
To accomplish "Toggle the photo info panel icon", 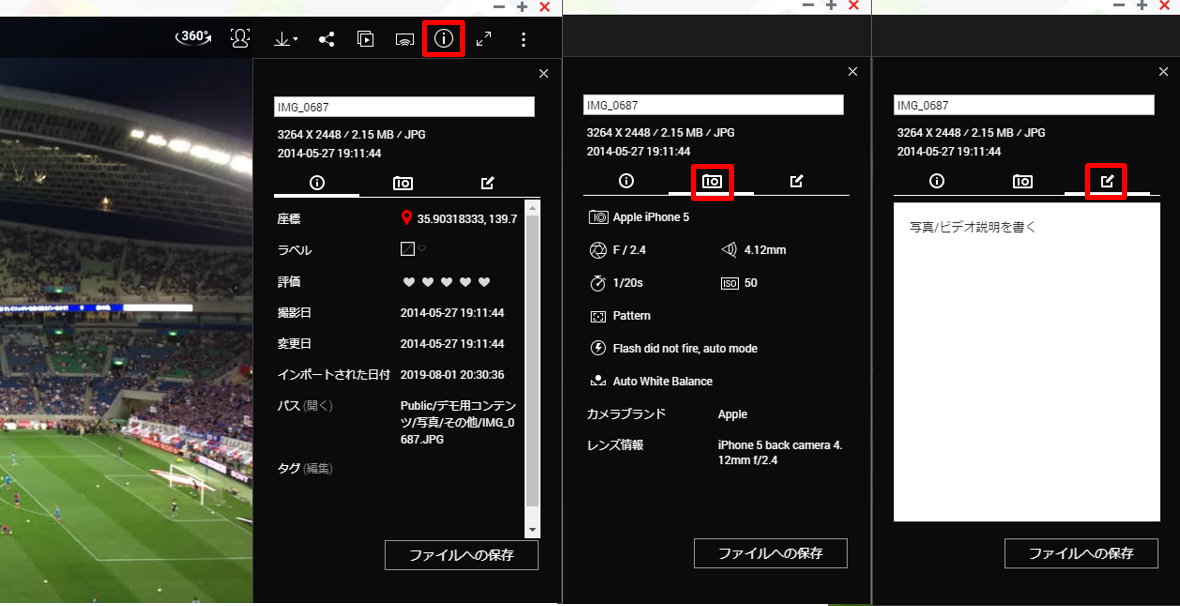I will tap(444, 39).
